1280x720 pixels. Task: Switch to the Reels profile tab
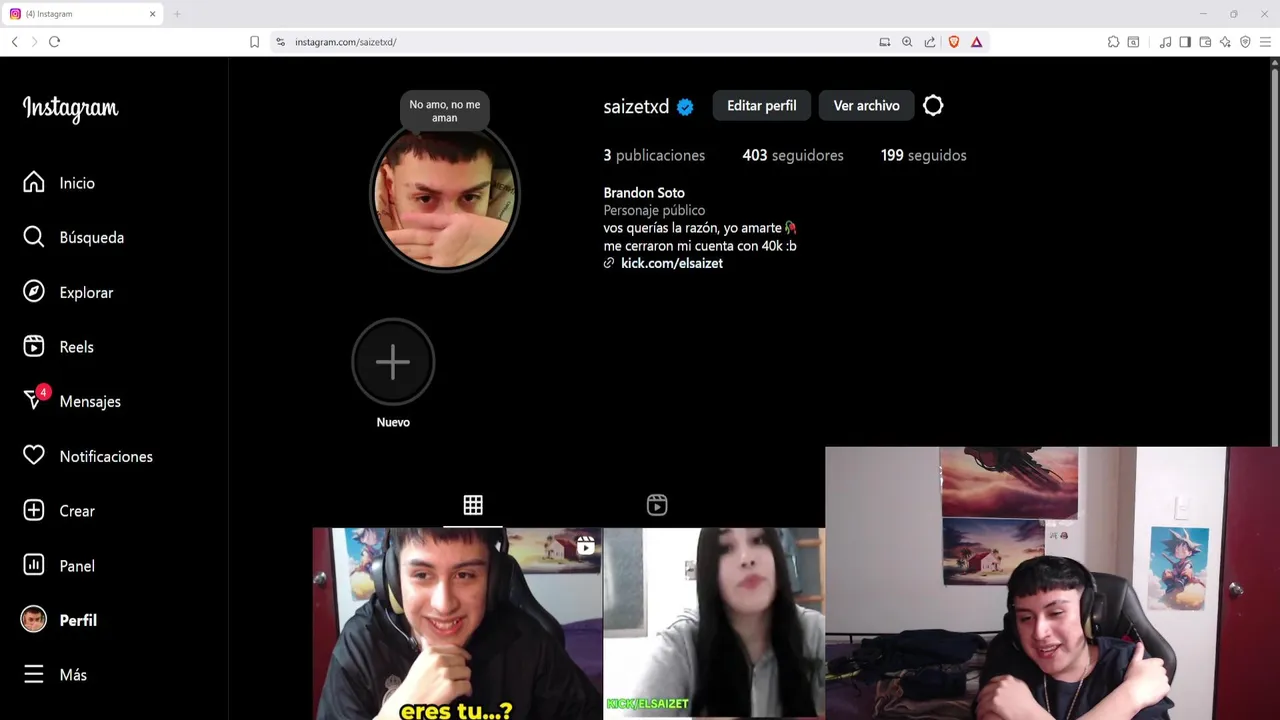click(x=657, y=505)
